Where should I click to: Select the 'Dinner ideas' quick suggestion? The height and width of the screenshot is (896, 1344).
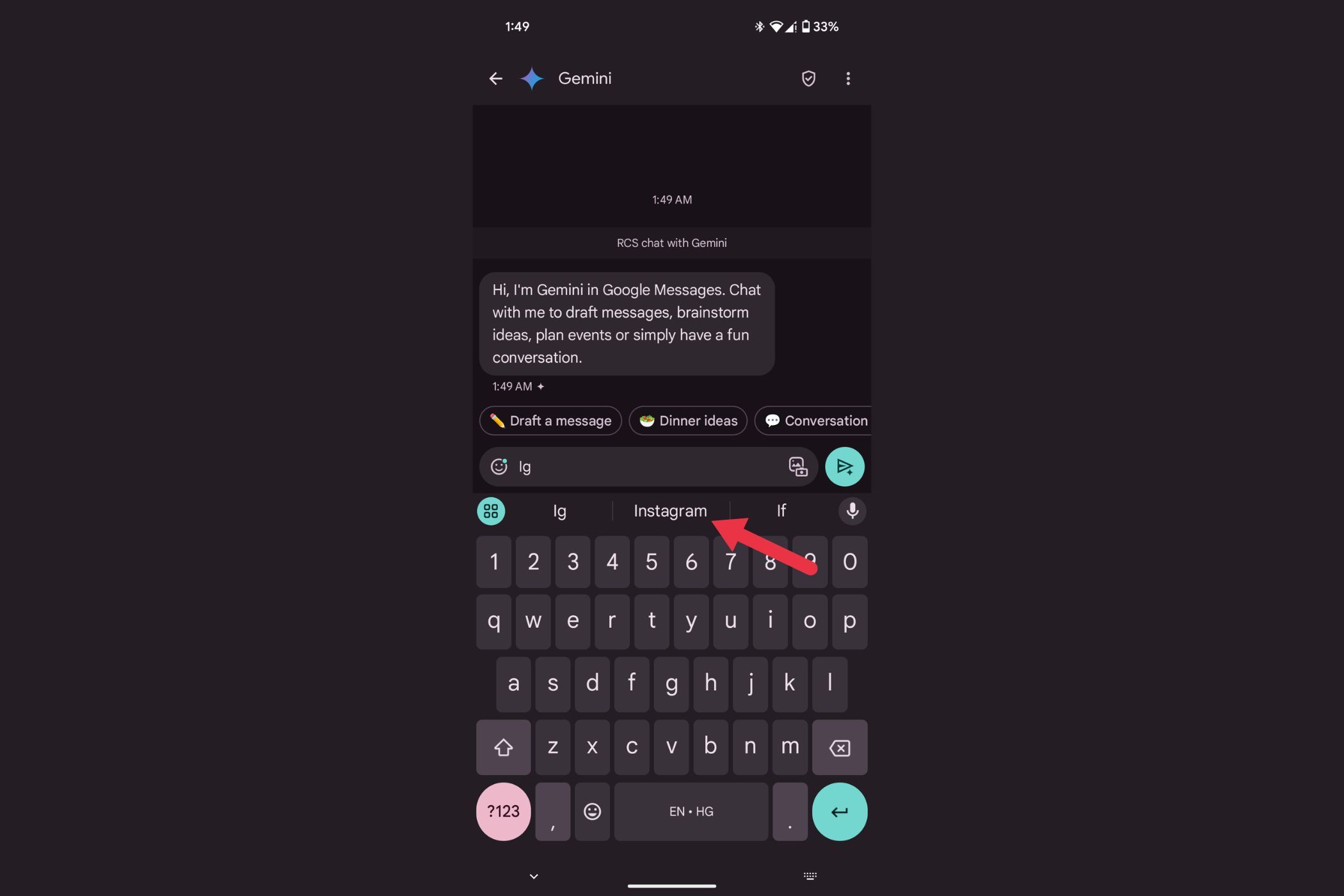[689, 420]
